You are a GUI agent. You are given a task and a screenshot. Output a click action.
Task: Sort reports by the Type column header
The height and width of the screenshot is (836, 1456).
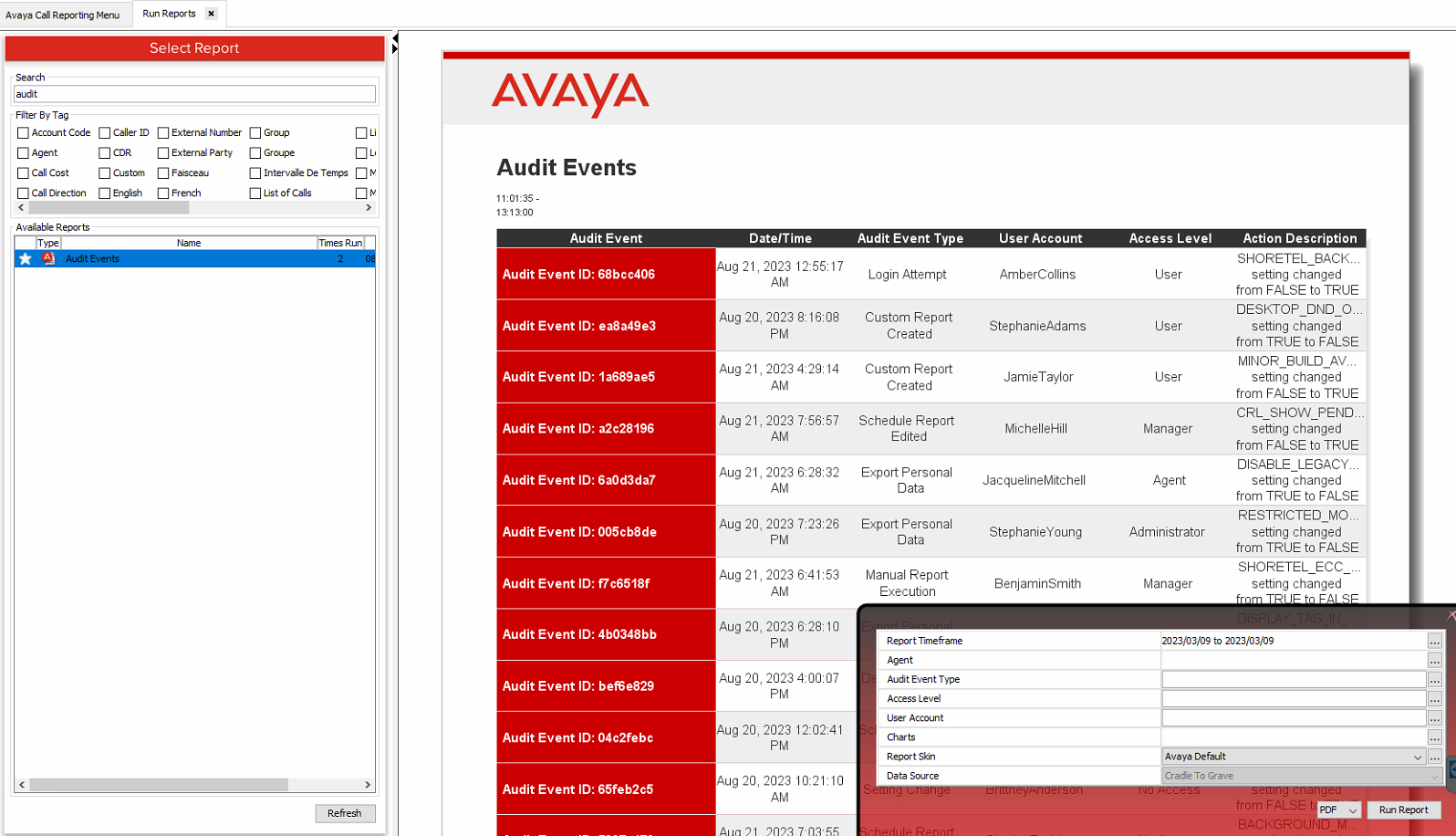pos(48,243)
